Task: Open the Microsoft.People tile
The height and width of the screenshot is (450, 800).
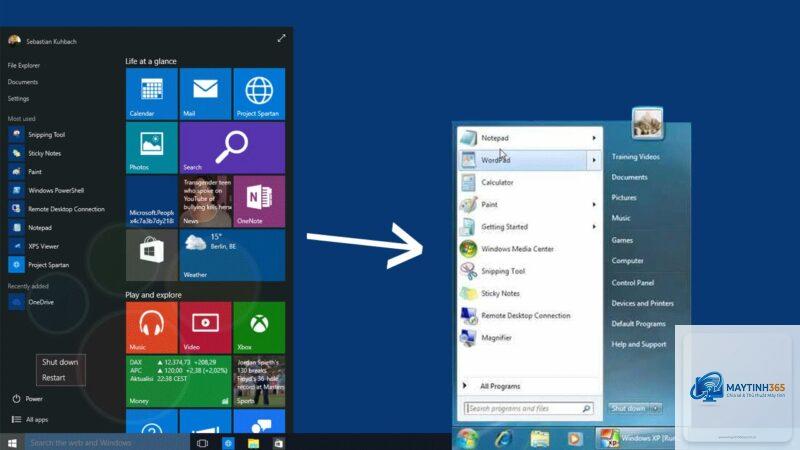Action: (152, 202)
